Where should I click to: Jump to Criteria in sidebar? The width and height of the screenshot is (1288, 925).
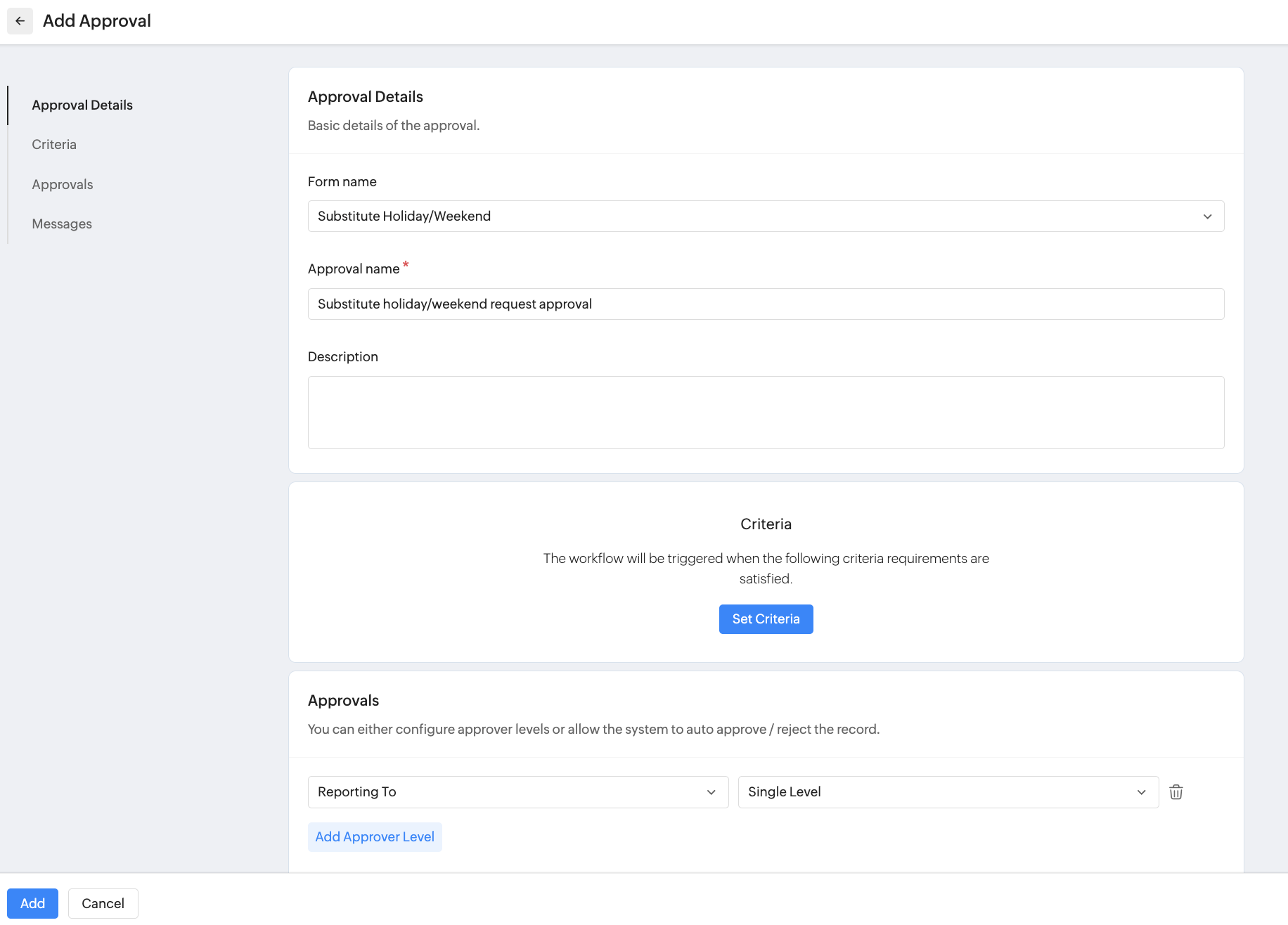pyautogui.click(x=54, y=145)
